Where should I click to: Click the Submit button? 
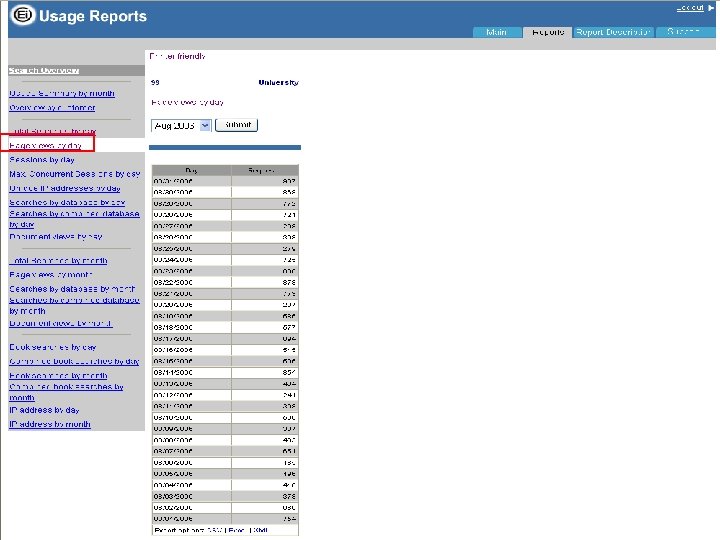point(236,125)
